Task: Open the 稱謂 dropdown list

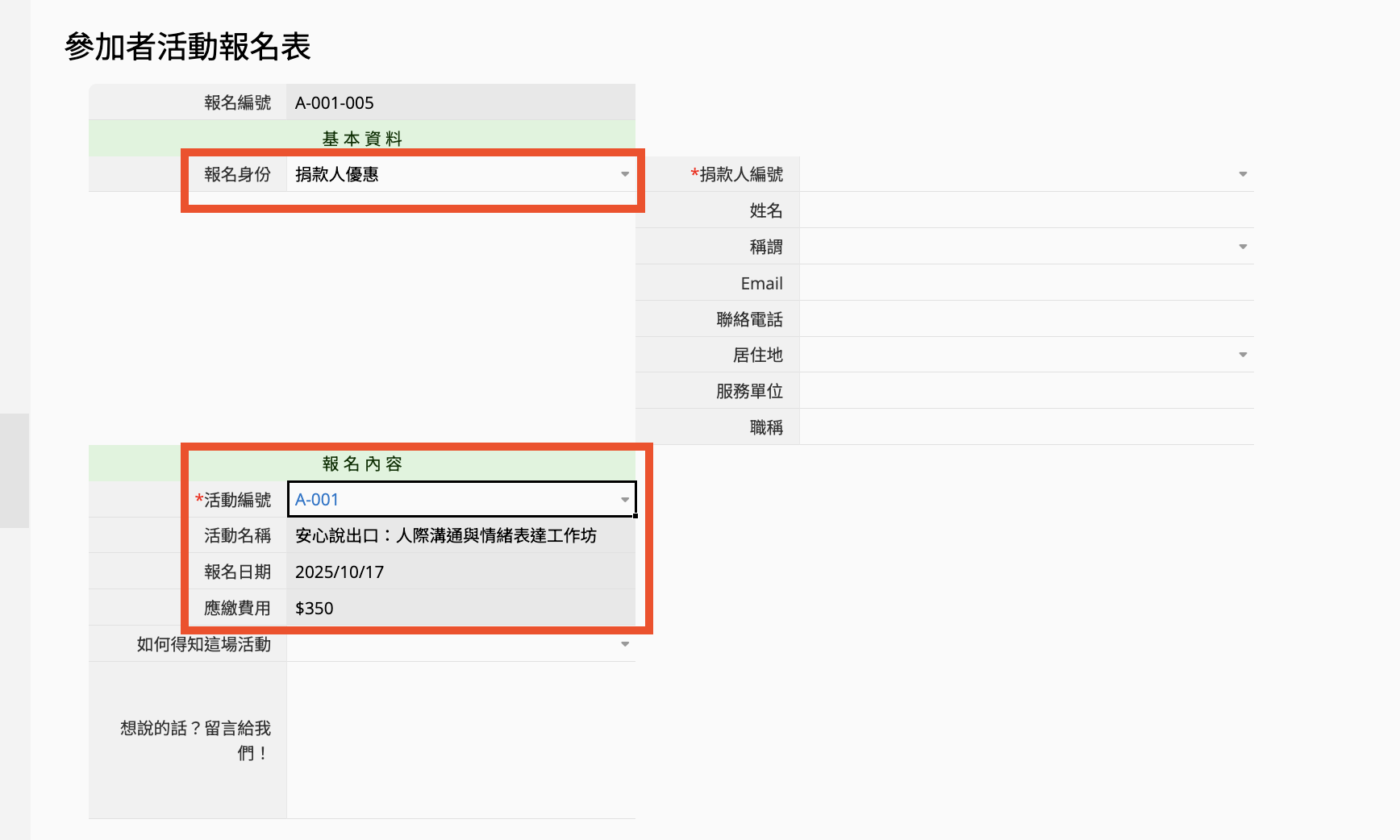Action: 1242,247
